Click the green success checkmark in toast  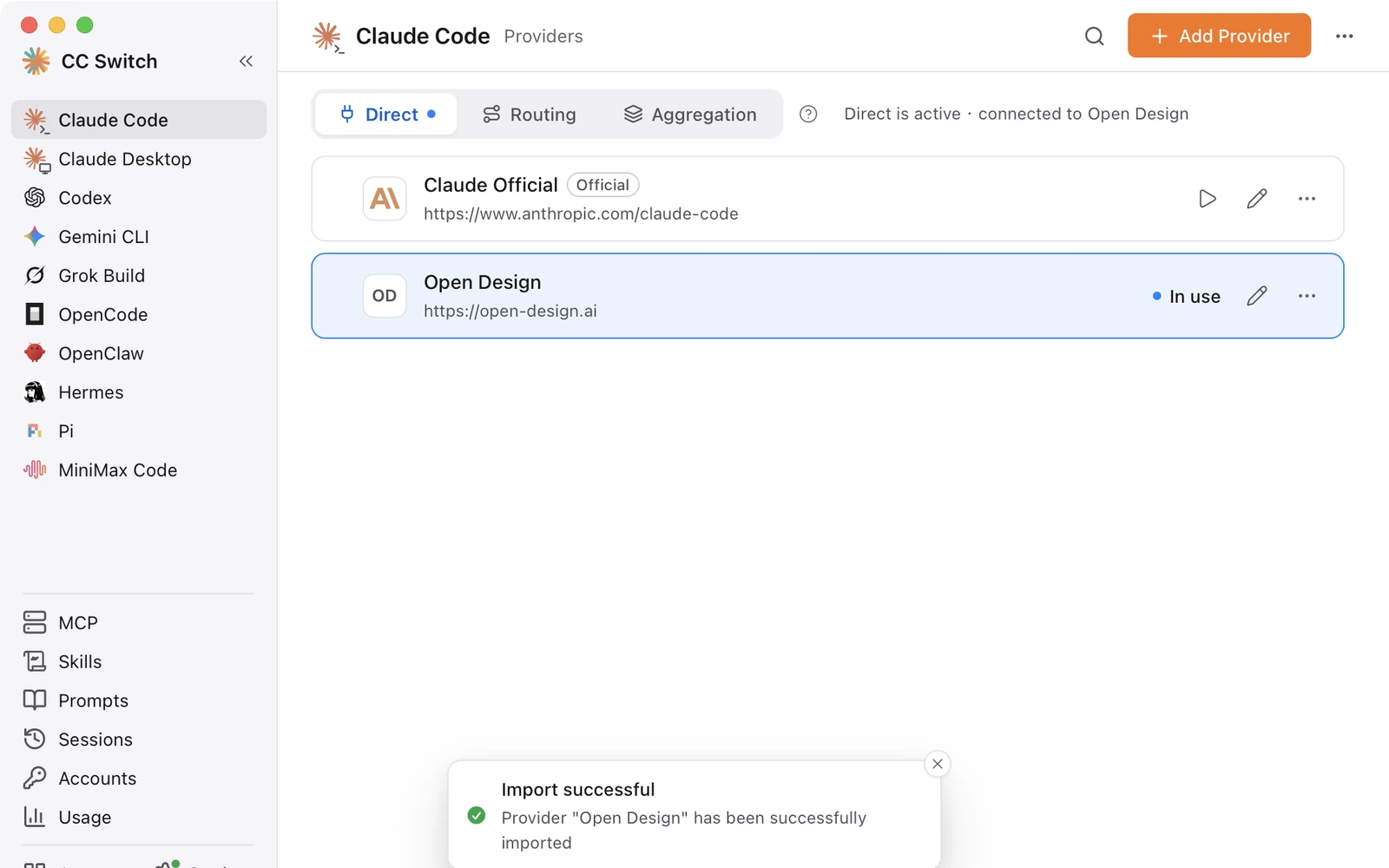pos(477,815)
